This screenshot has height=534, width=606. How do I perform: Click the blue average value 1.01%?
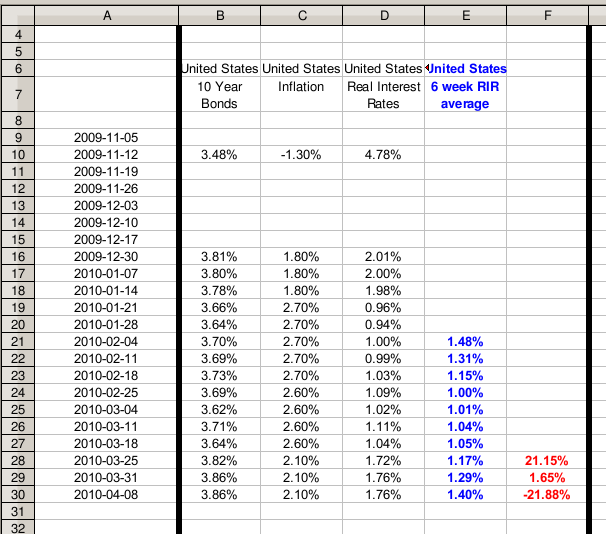pos(465,410)
